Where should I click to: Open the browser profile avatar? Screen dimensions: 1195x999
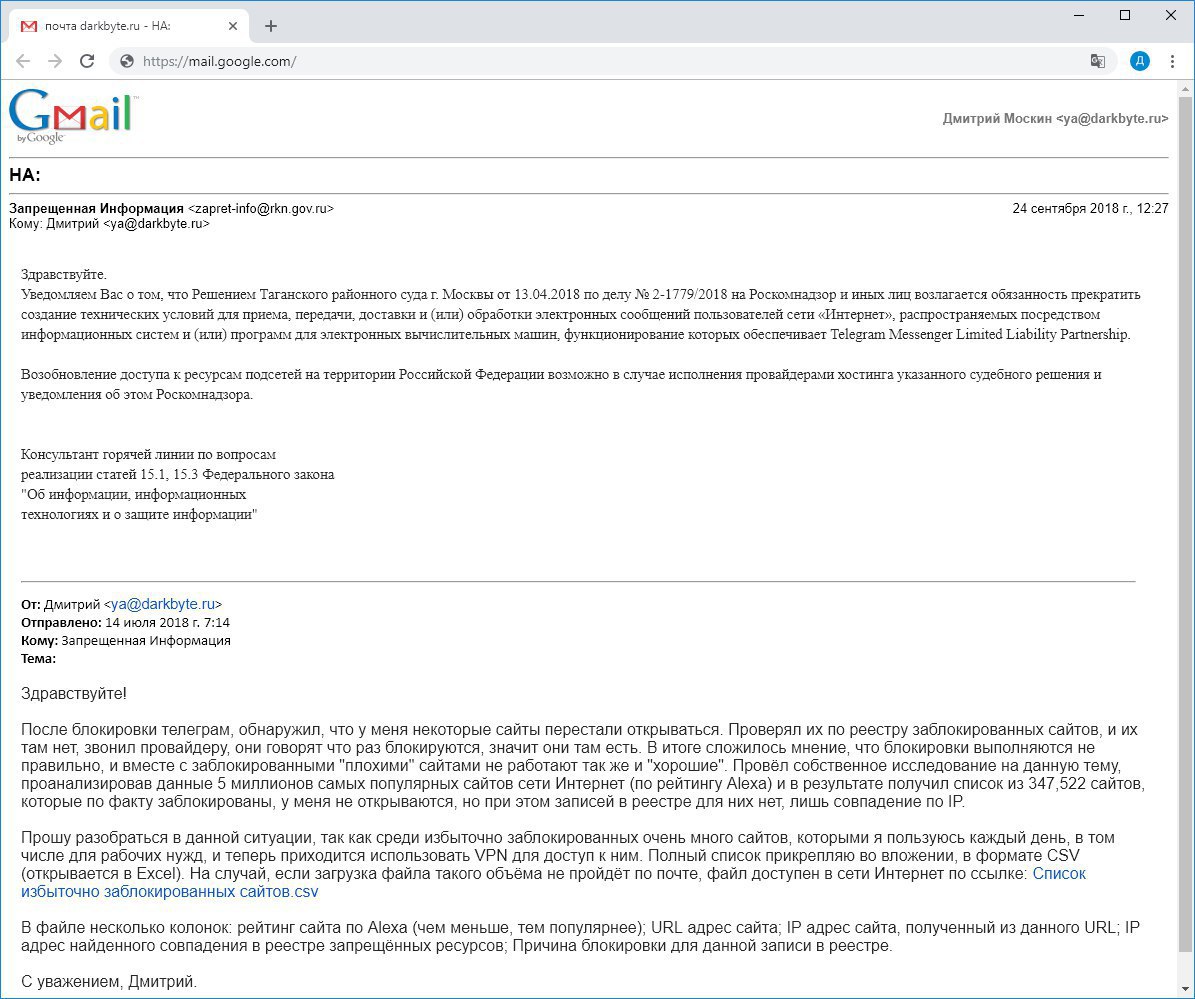pos(1139,61)
